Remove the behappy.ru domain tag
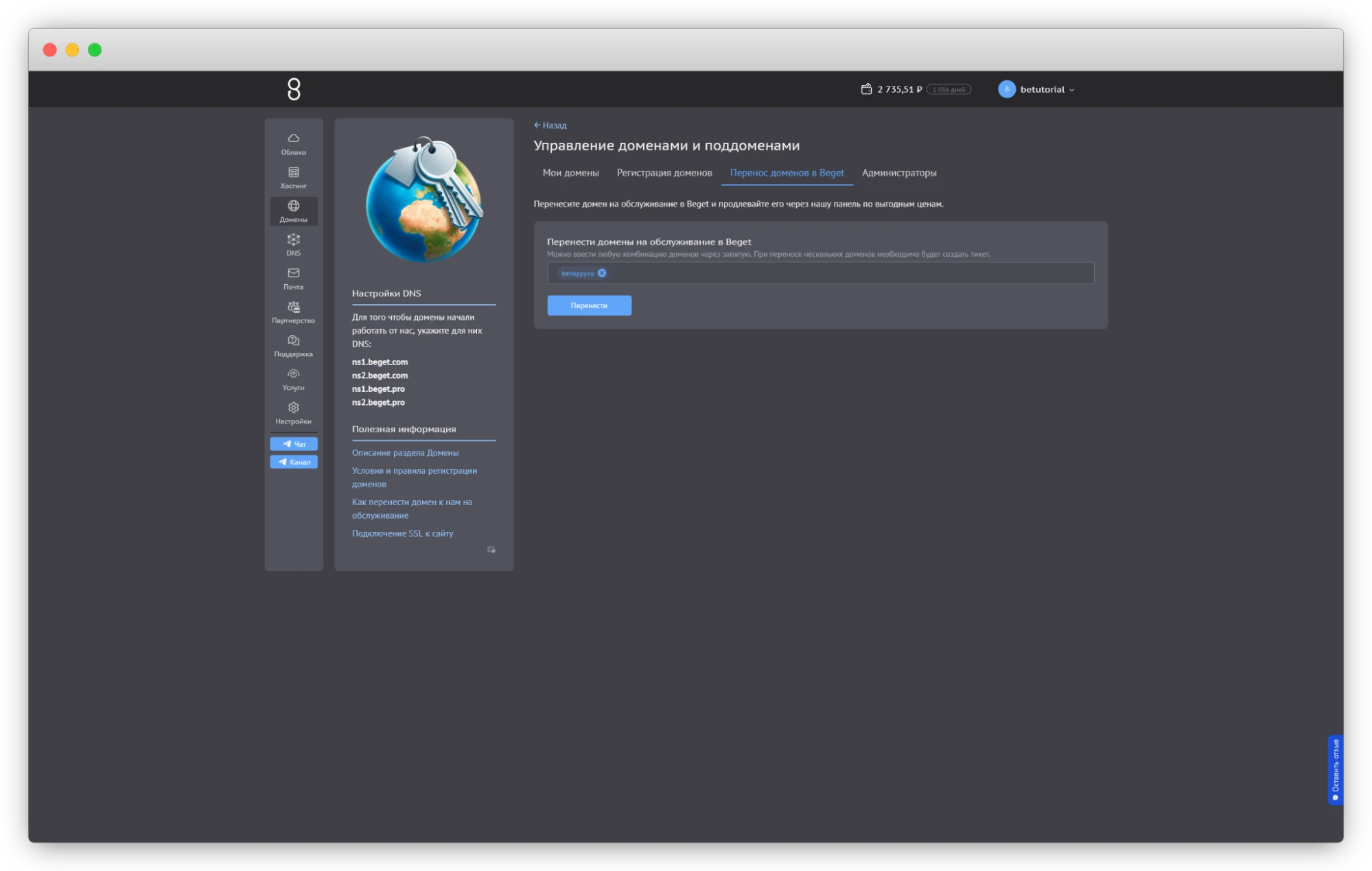The height and width of the screenshot is (871, 1372). tap(602, 273)
